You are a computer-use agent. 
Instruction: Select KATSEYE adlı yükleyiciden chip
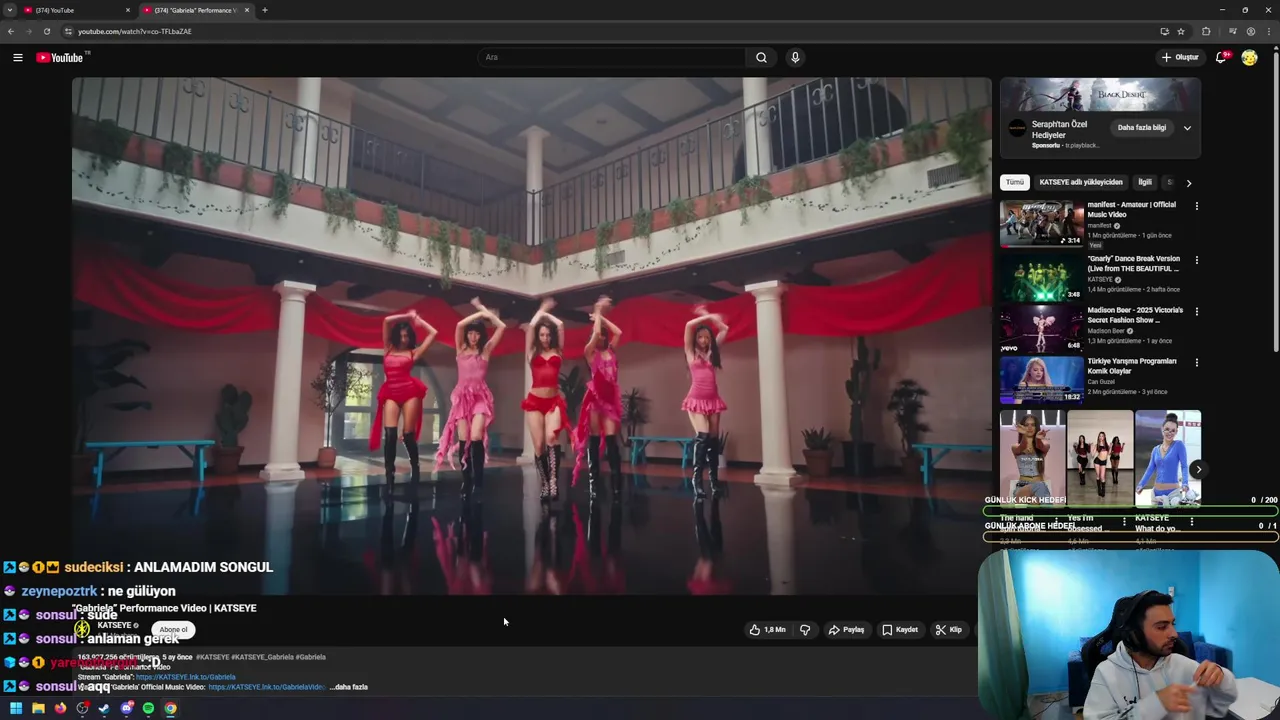[1081, 182]
